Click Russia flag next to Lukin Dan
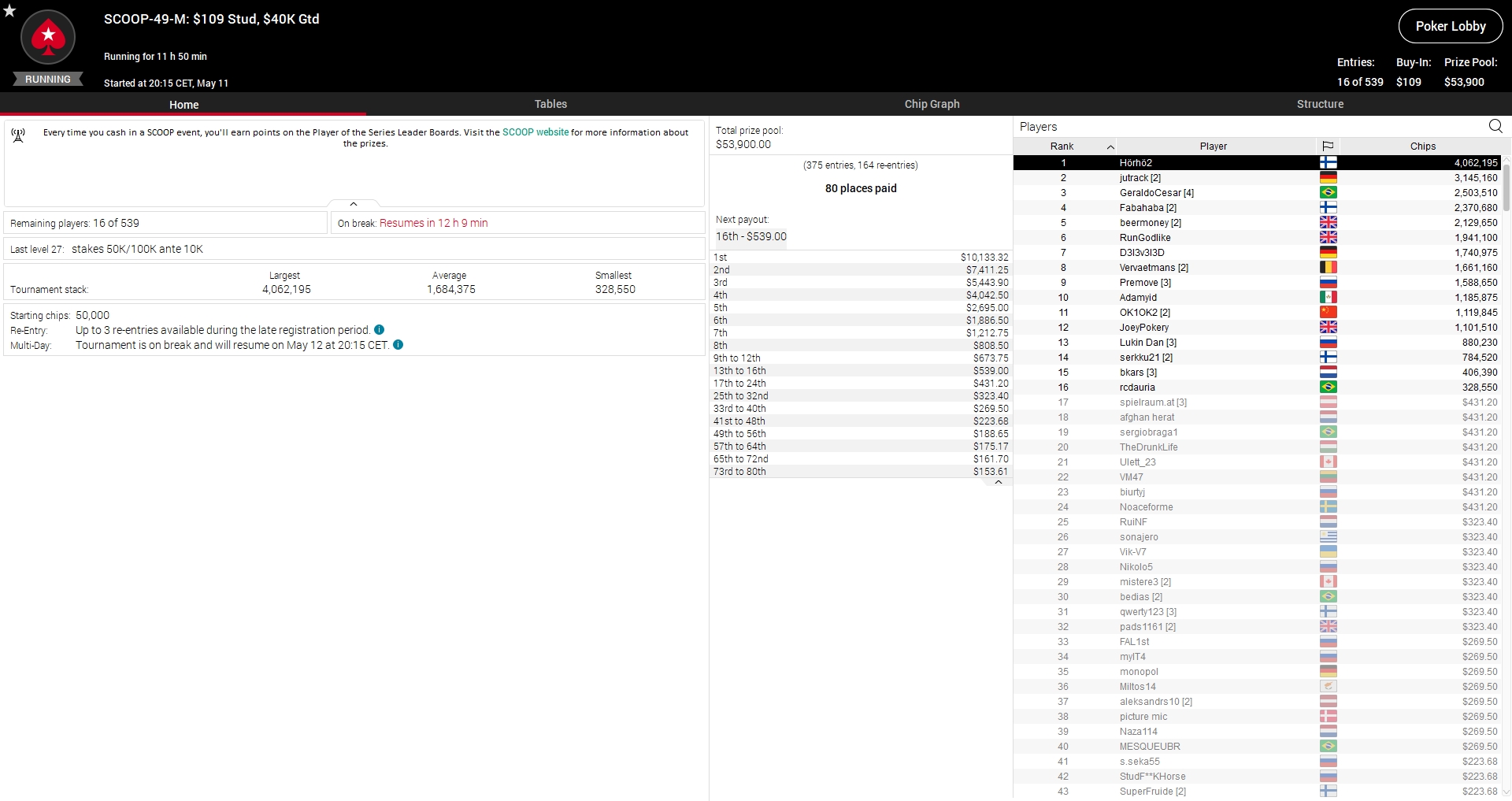Viewport: 1512px width, 801px height. point(1329,343)
